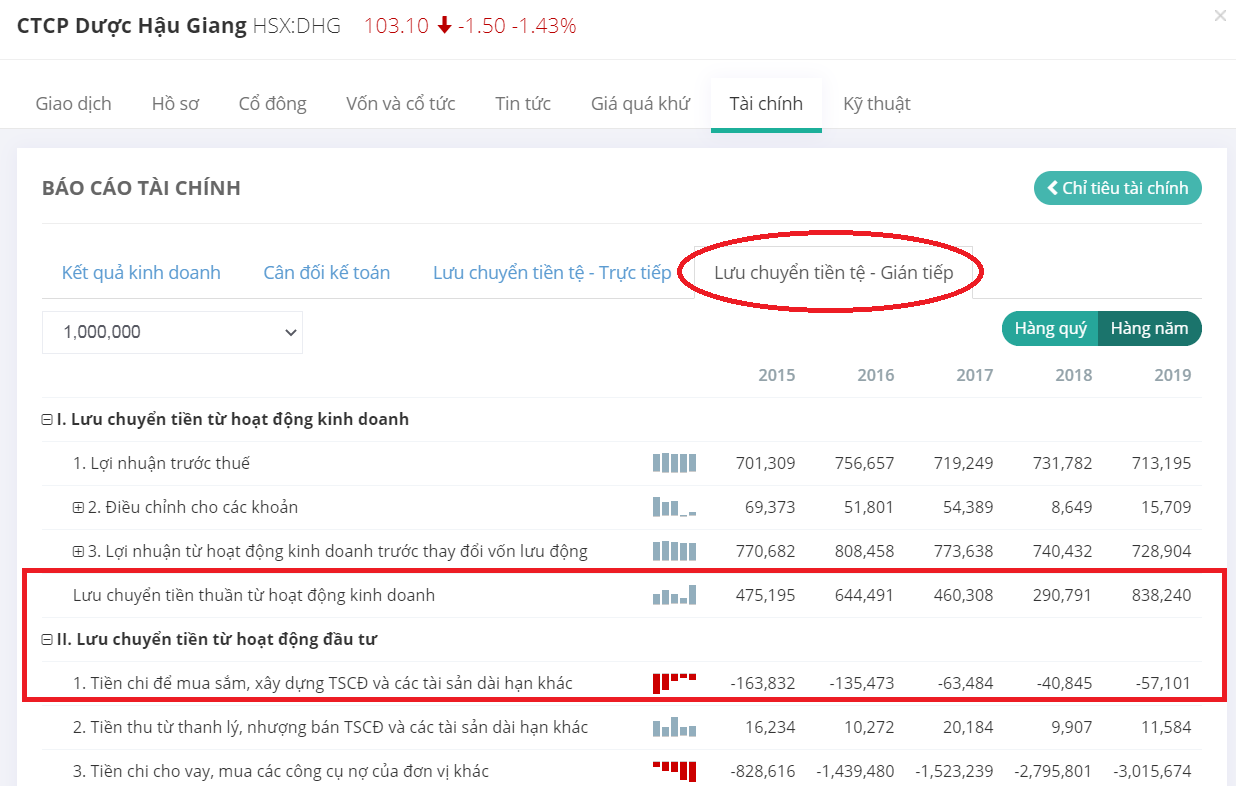Collapse section I. Lưu chuyển tiền kinh doanh
Screen dimensions: 1236x786
pyautogui.click(x=47, y=420)
